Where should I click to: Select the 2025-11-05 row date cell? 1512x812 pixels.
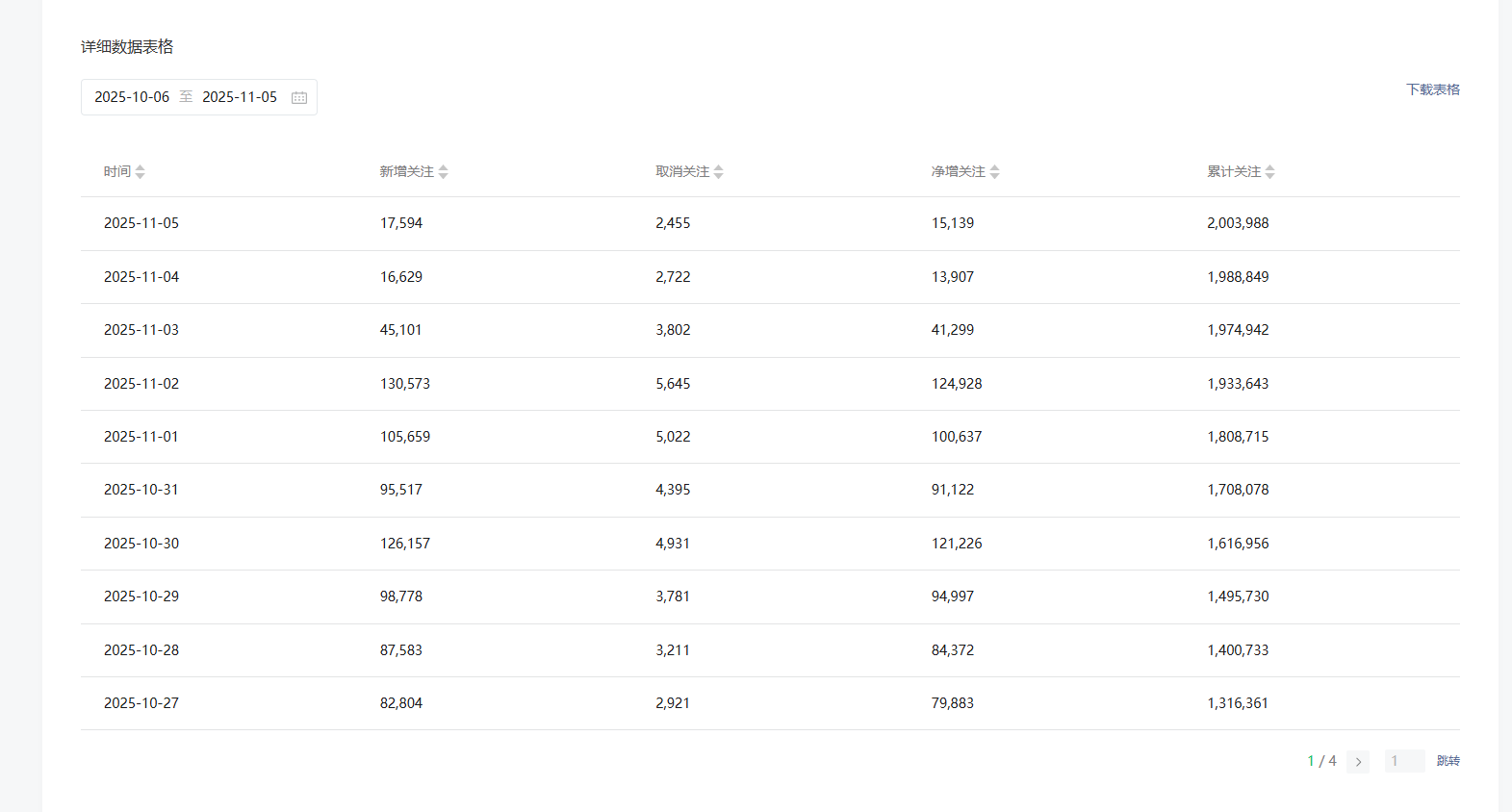(141, 223)
